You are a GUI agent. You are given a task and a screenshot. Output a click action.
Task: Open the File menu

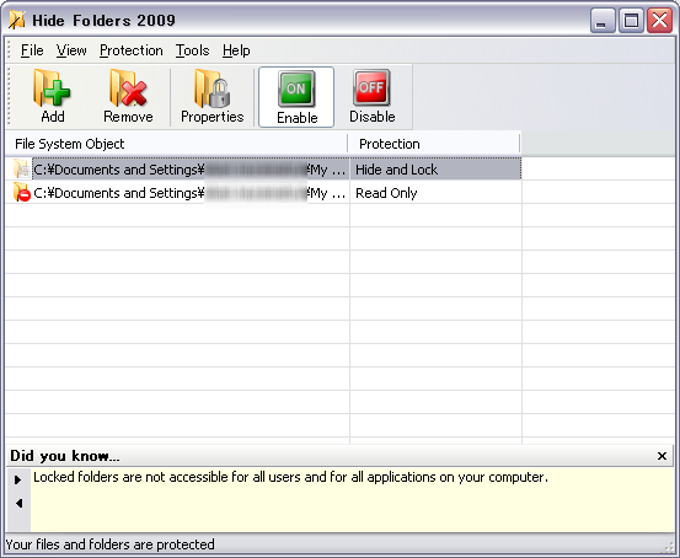32,51
